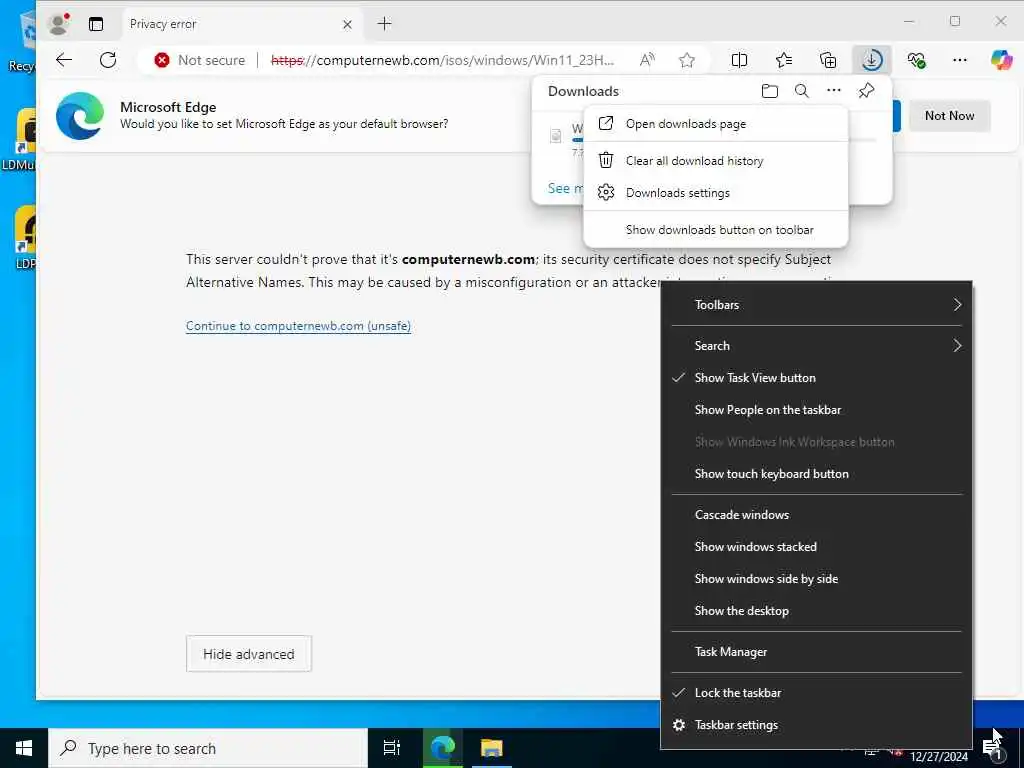This screenshot has height=768, width=1024.
Task: Click the Not secure warning badge
Action: 200,60
